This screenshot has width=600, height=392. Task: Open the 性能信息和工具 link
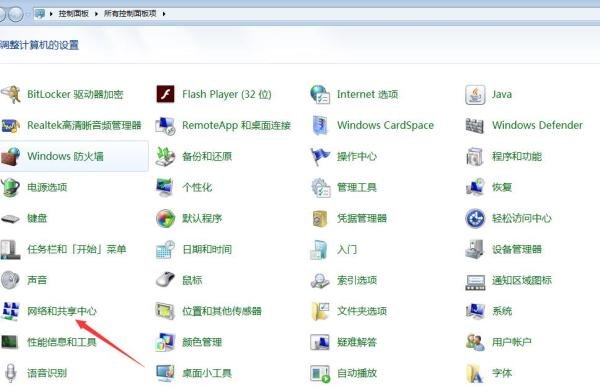[62, 342]
